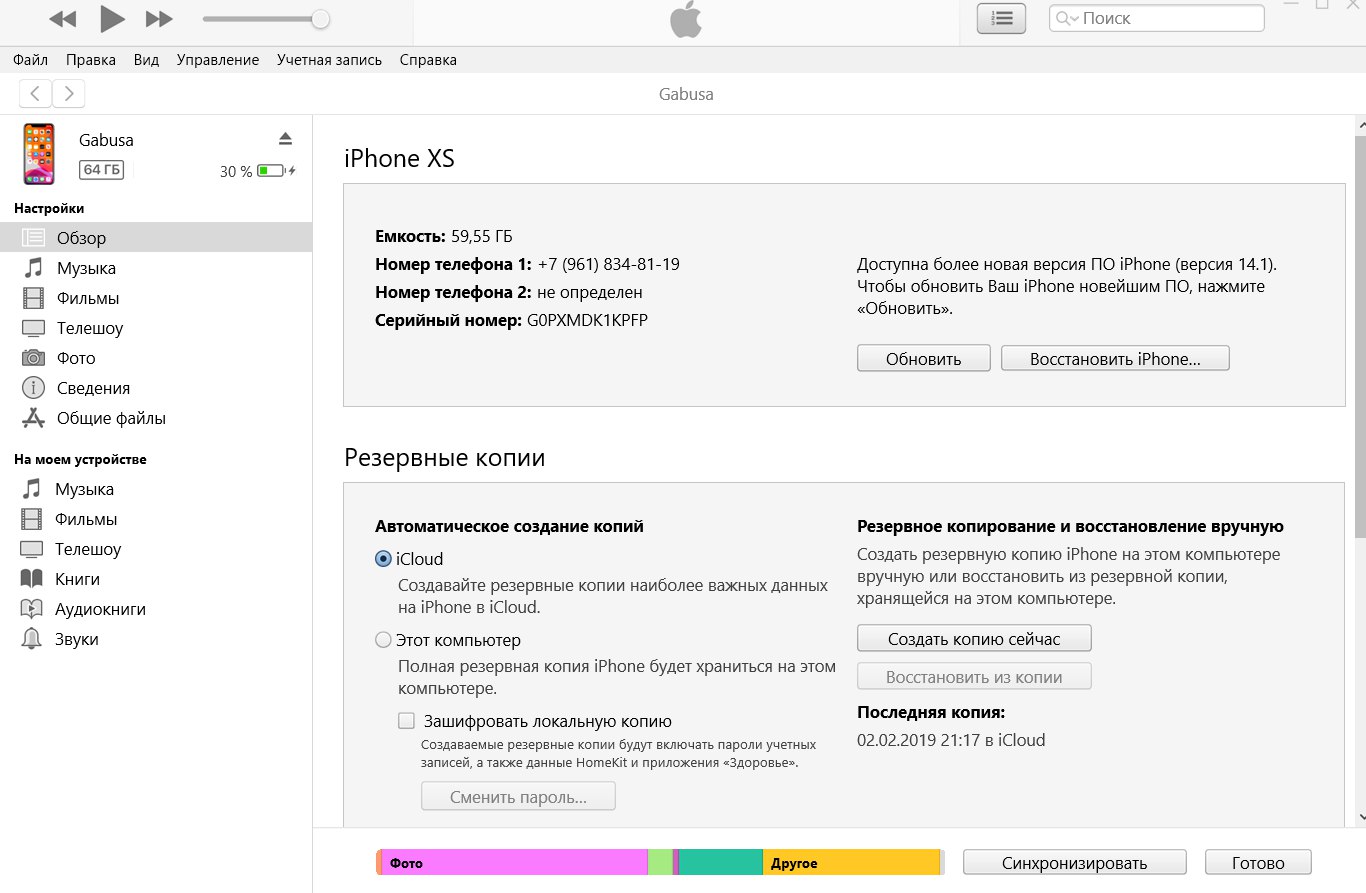Check Зашифровать локальную копию

[406, 721]
